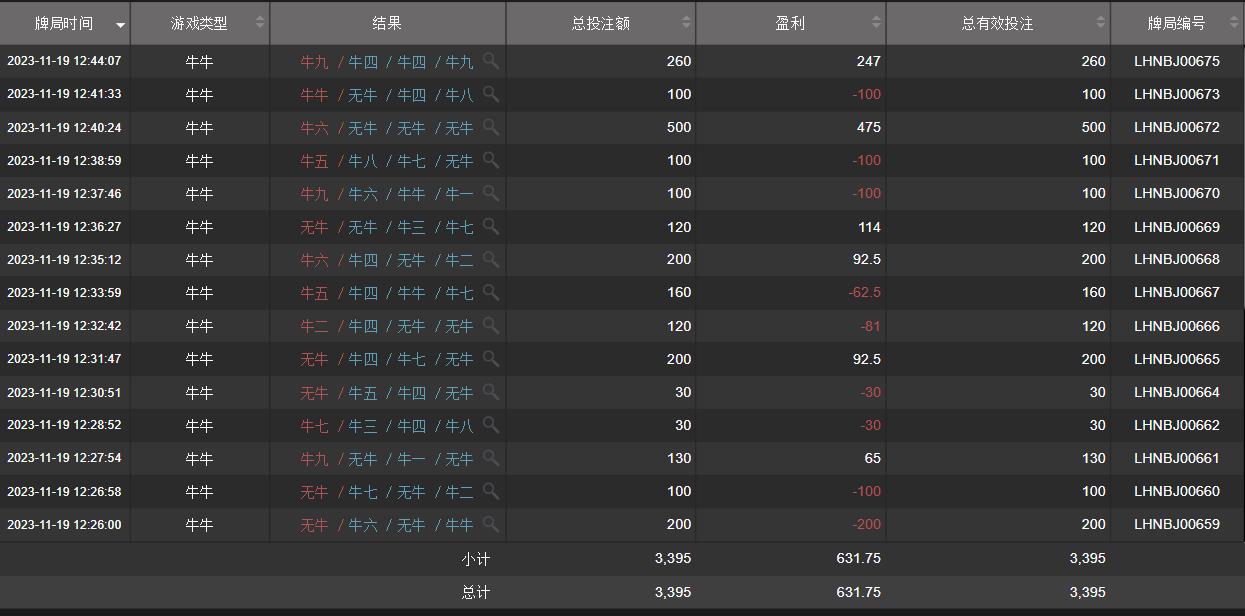Sort by 盈利 column arrows
The image size is (1245, 616).
(x=876, y=22)
